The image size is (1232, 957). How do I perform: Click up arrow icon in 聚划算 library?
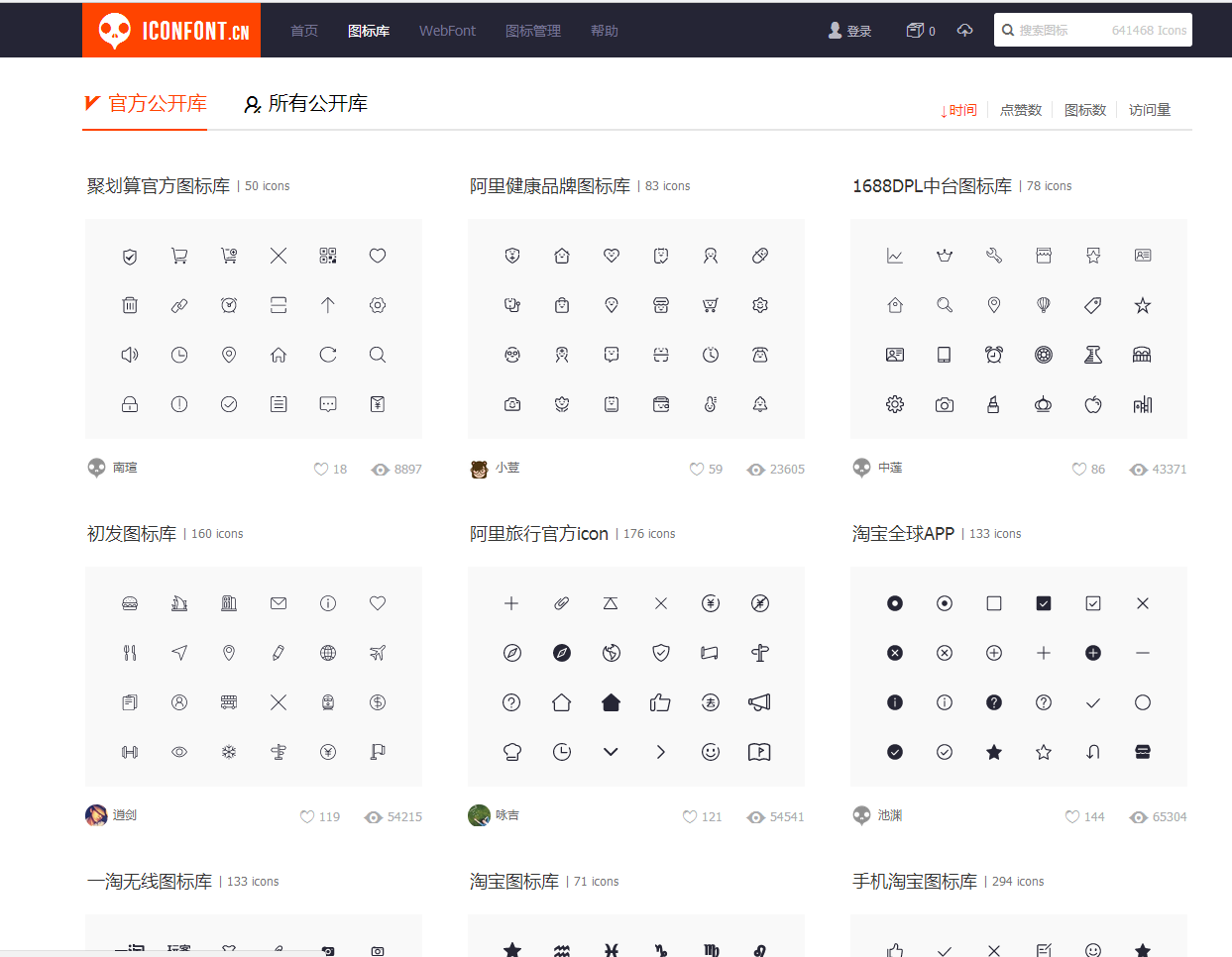(328, 305)
